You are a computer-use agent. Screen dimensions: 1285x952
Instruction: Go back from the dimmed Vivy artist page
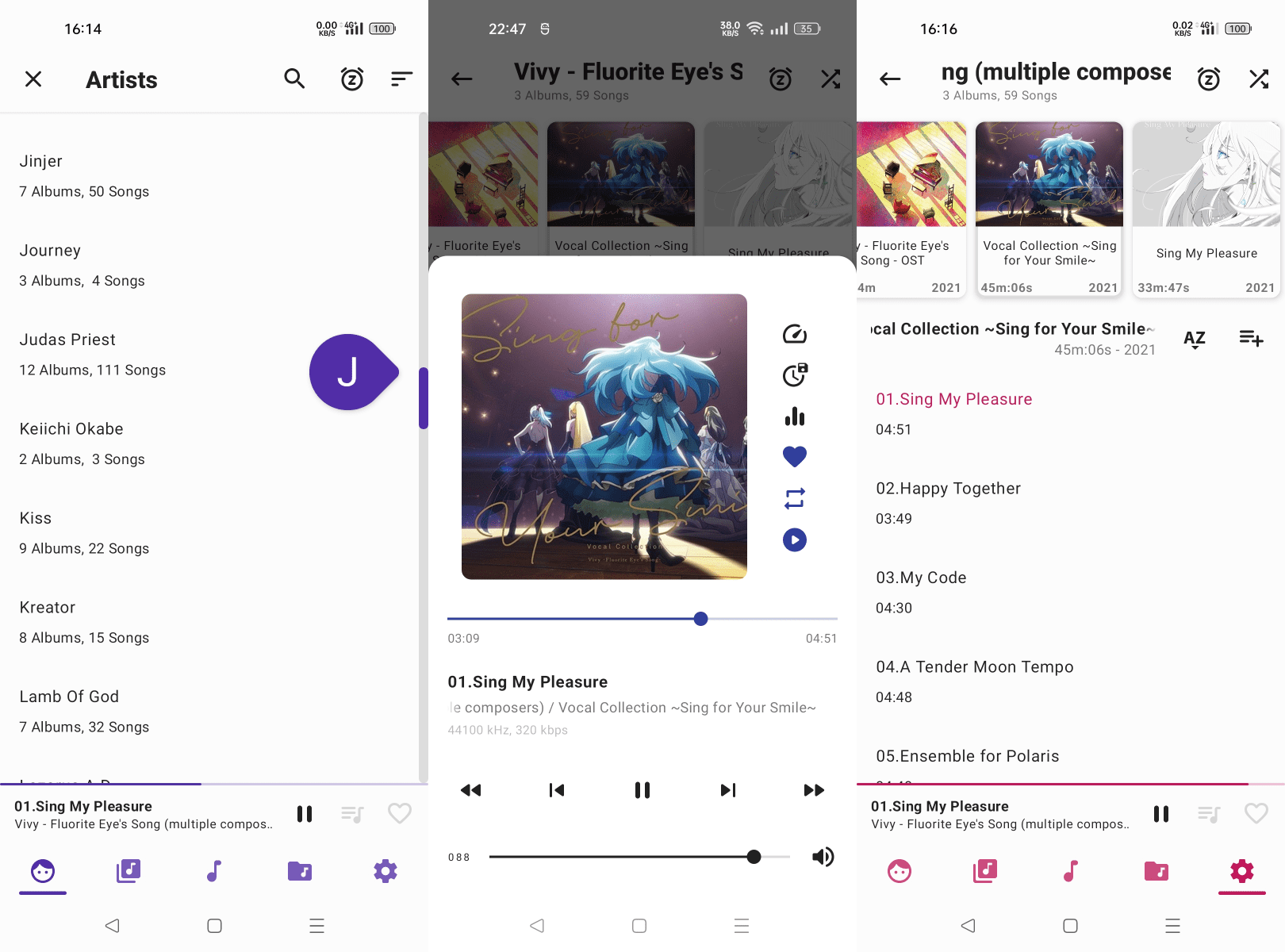point(462,79)
